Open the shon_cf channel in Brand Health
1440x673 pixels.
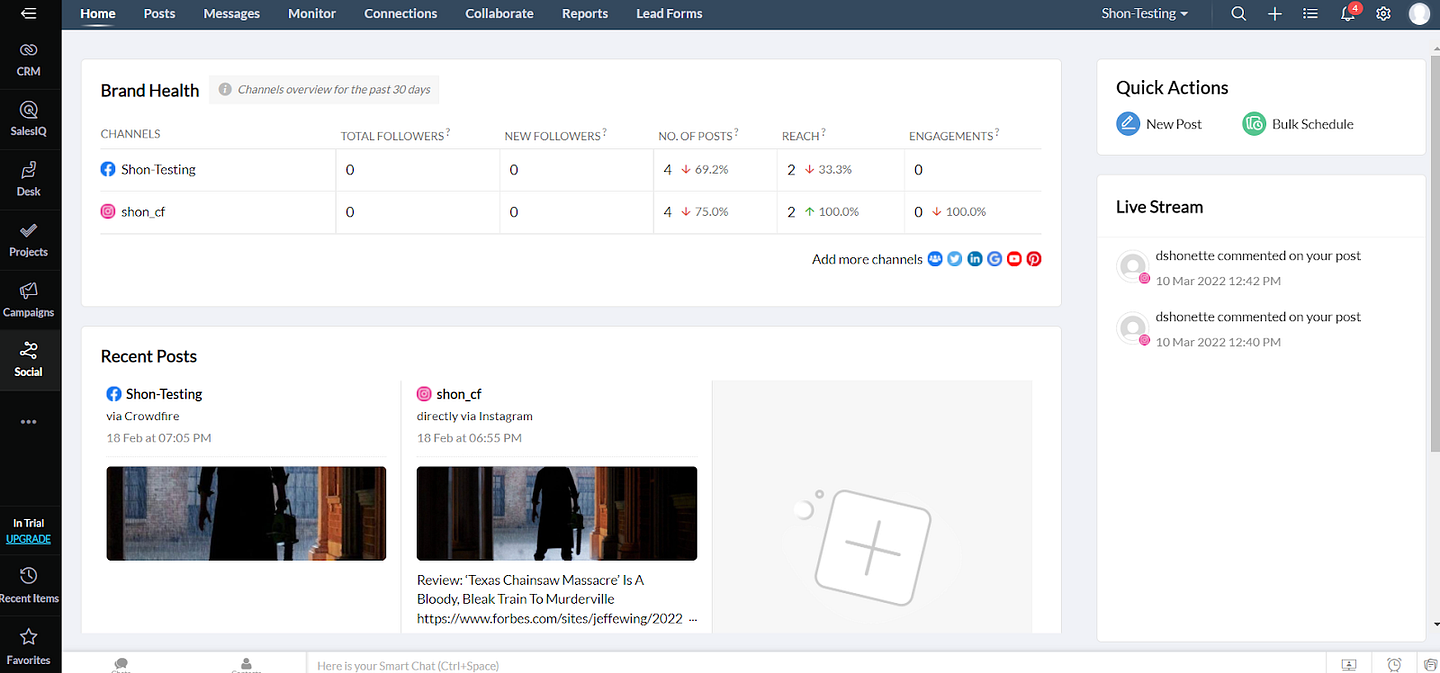pos(143,212)
